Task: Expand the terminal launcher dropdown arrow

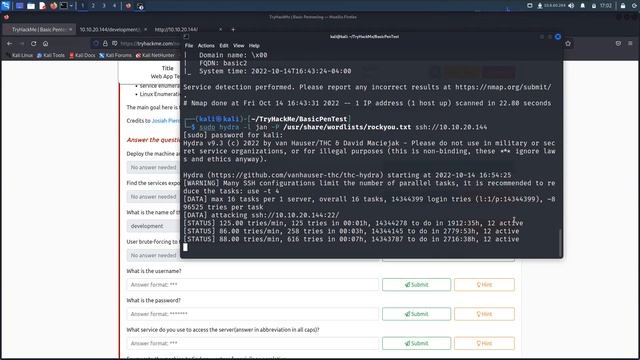Action: point(71,6)
